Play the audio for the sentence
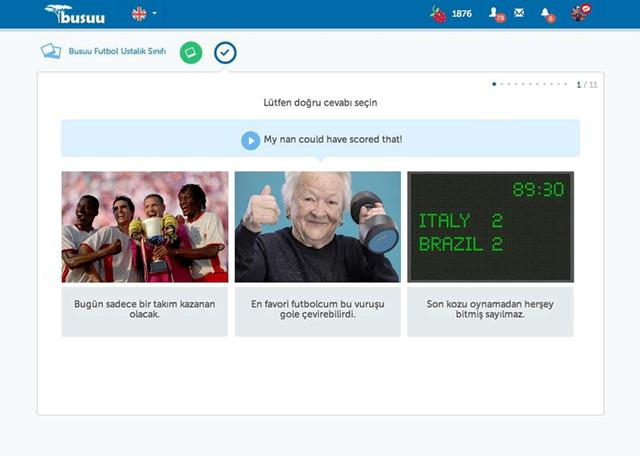 pyautogui.click(x=250, y=140)
